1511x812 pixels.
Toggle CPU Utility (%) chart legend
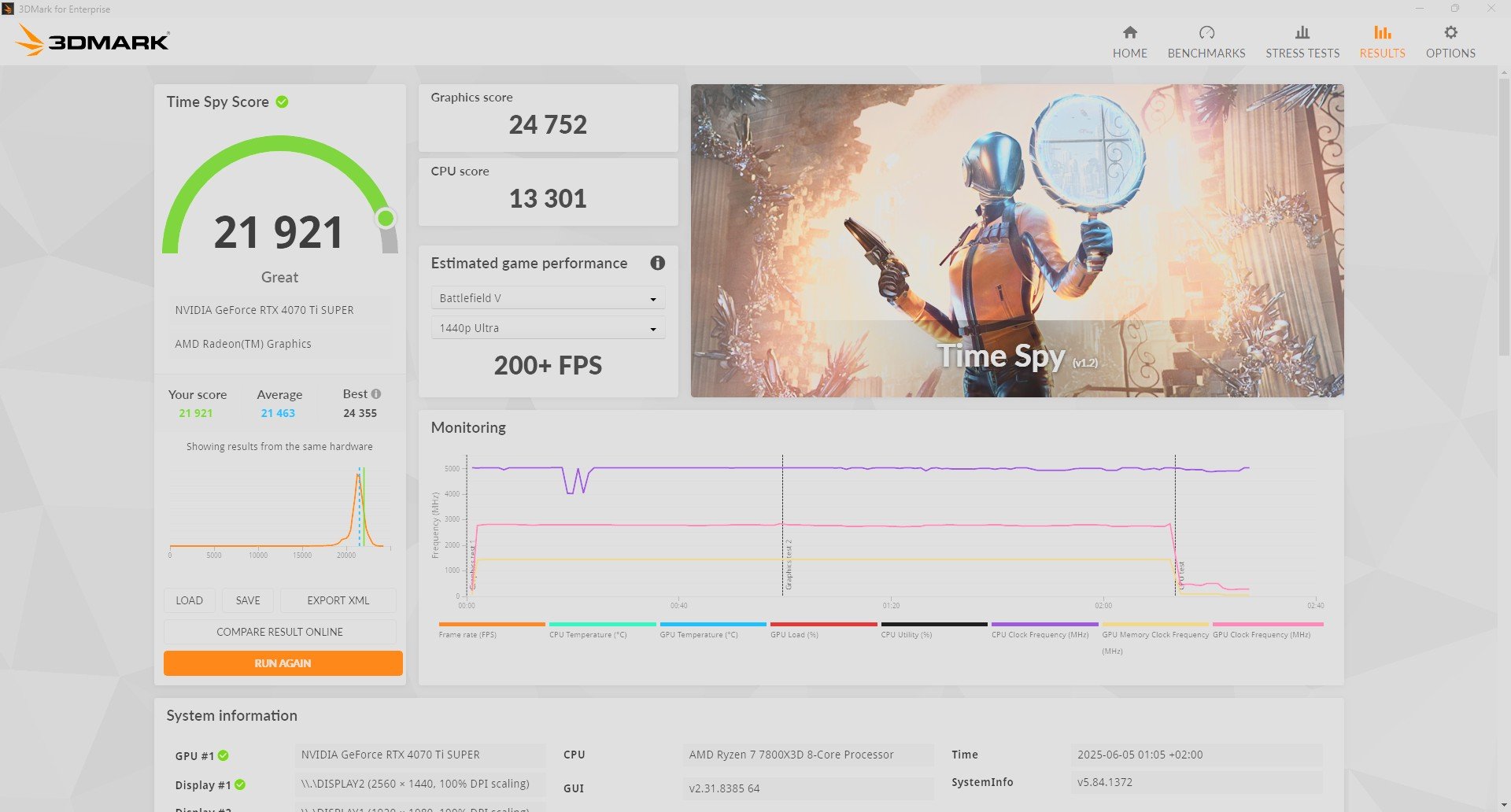coord(933,629)
